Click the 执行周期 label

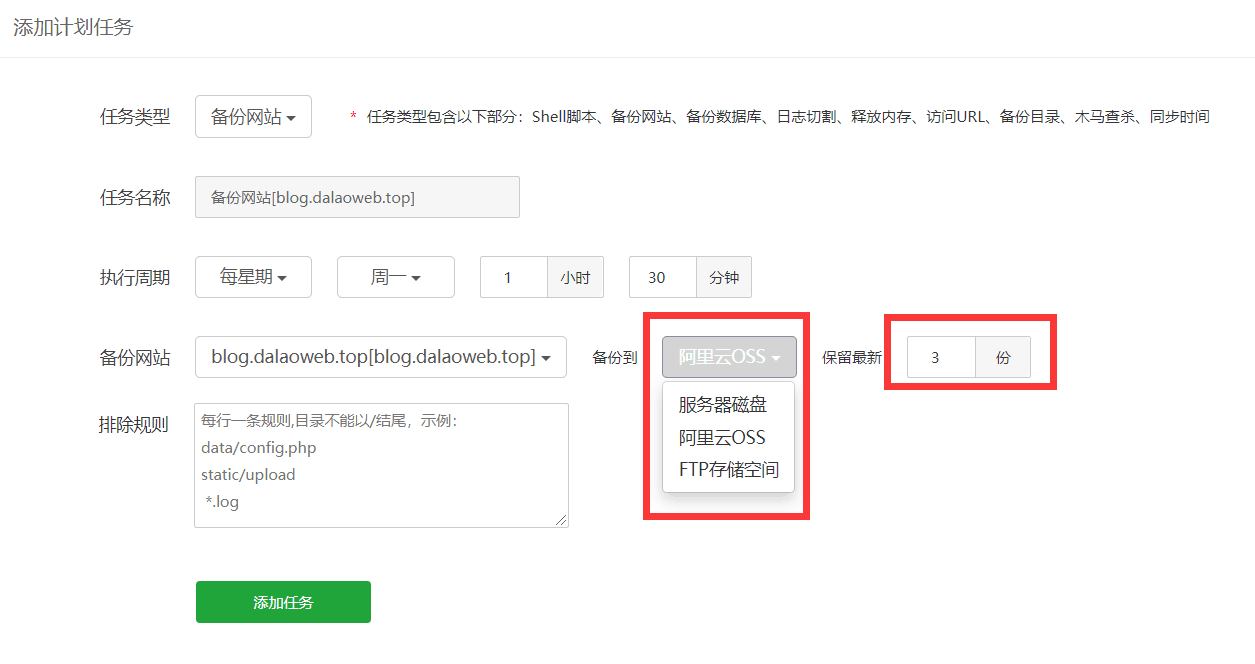(x=135, y=277)
